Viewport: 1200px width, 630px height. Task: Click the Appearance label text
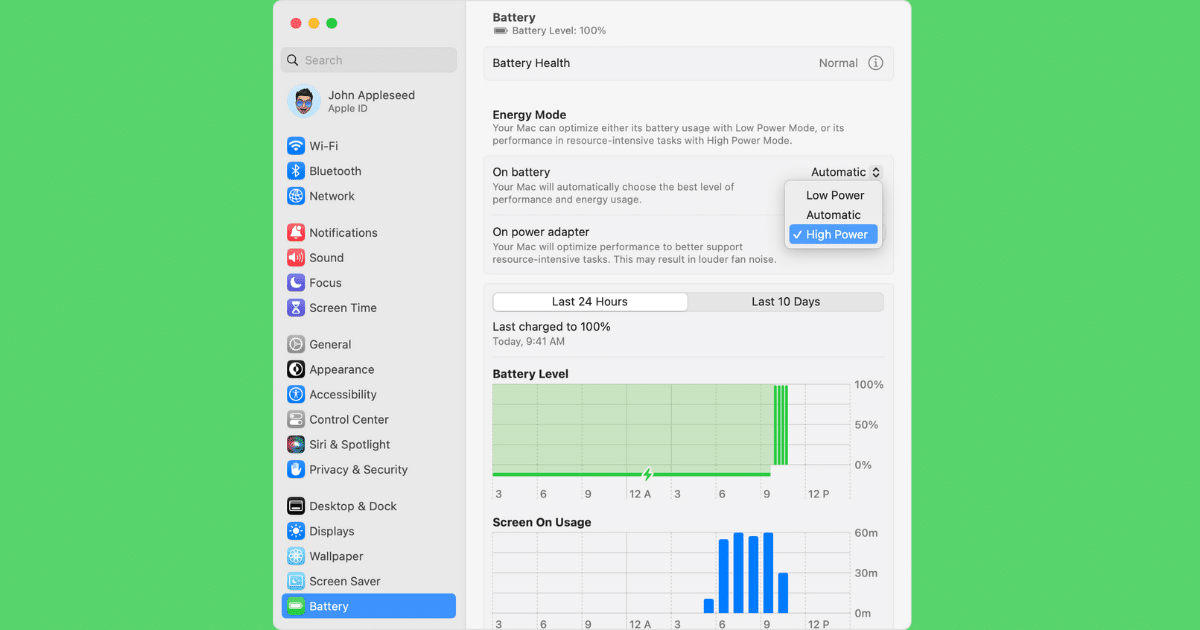coord(342,369)
